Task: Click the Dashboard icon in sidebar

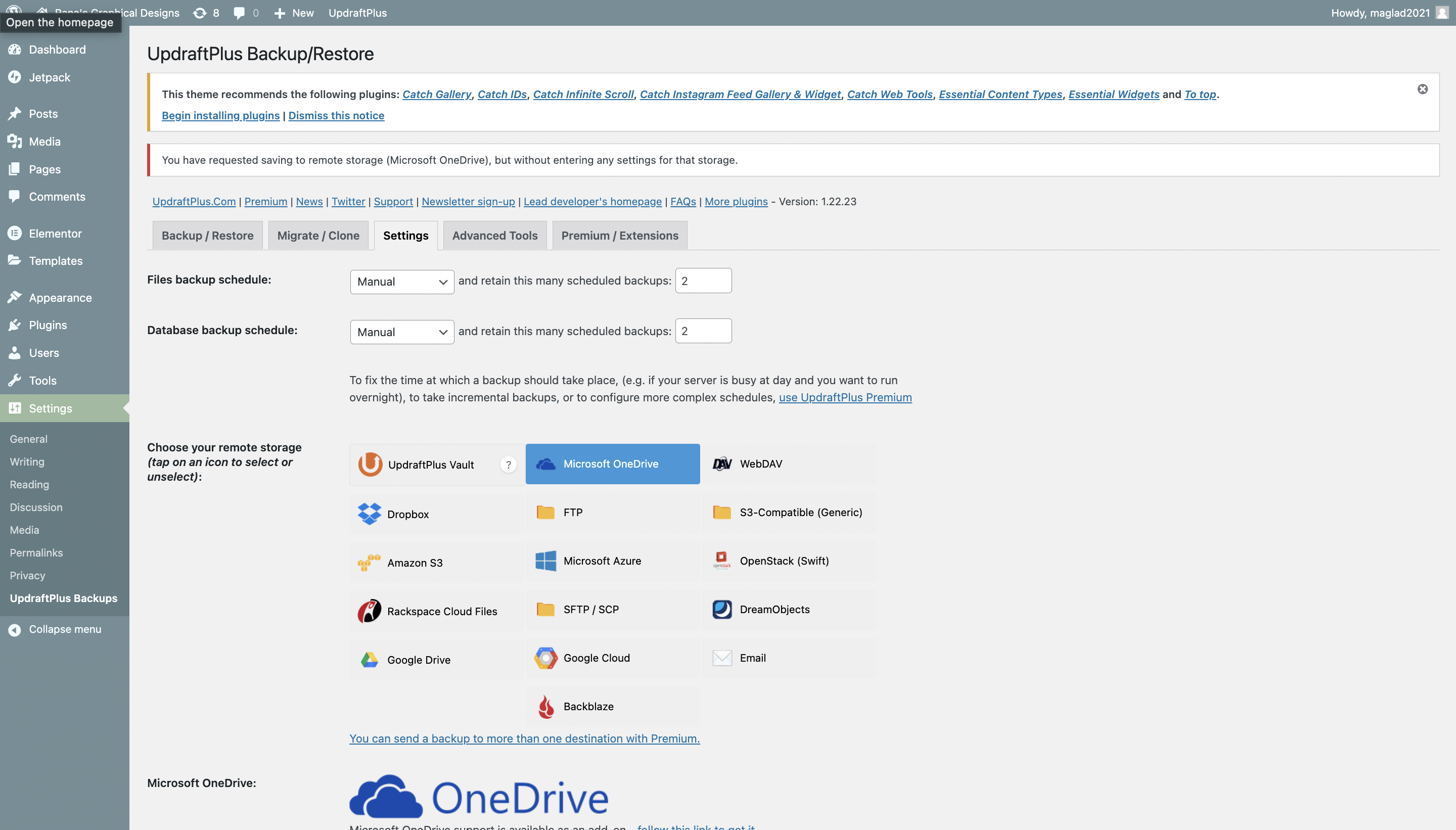Action: 15,50
